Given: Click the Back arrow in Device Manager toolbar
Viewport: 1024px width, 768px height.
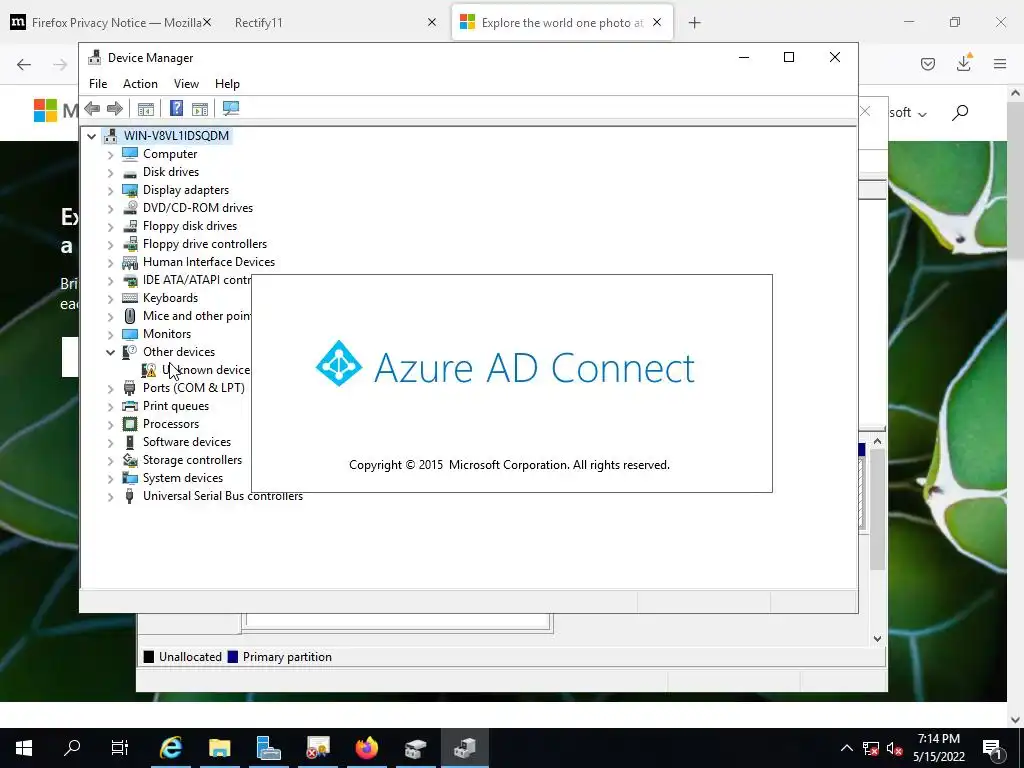Looking at the screenshot, I should [x=92, y=108].
